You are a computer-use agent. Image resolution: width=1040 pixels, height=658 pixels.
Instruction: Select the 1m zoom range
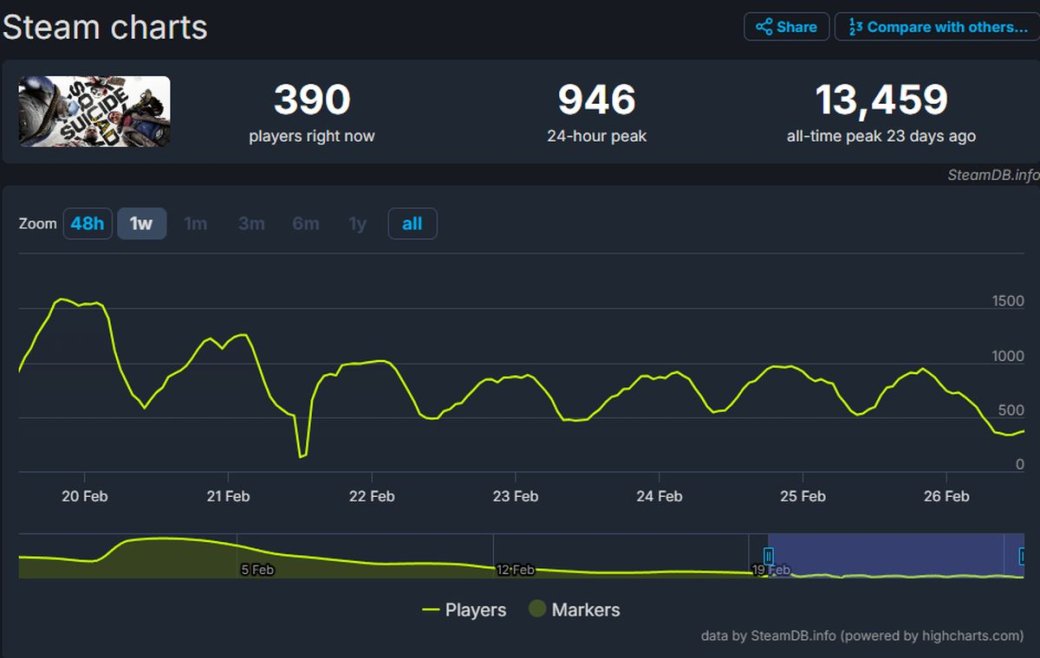(x=196, y=224)
